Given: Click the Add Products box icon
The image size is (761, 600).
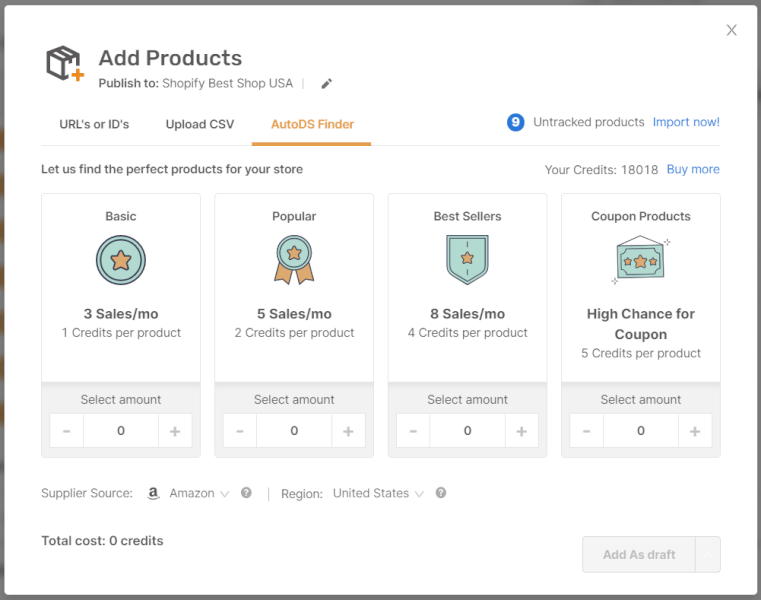Looking at the screenshot, I should (65, 63).
